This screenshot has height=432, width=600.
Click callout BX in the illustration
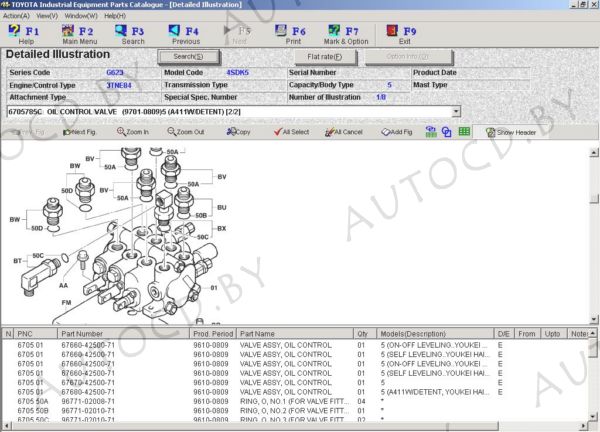222,228
